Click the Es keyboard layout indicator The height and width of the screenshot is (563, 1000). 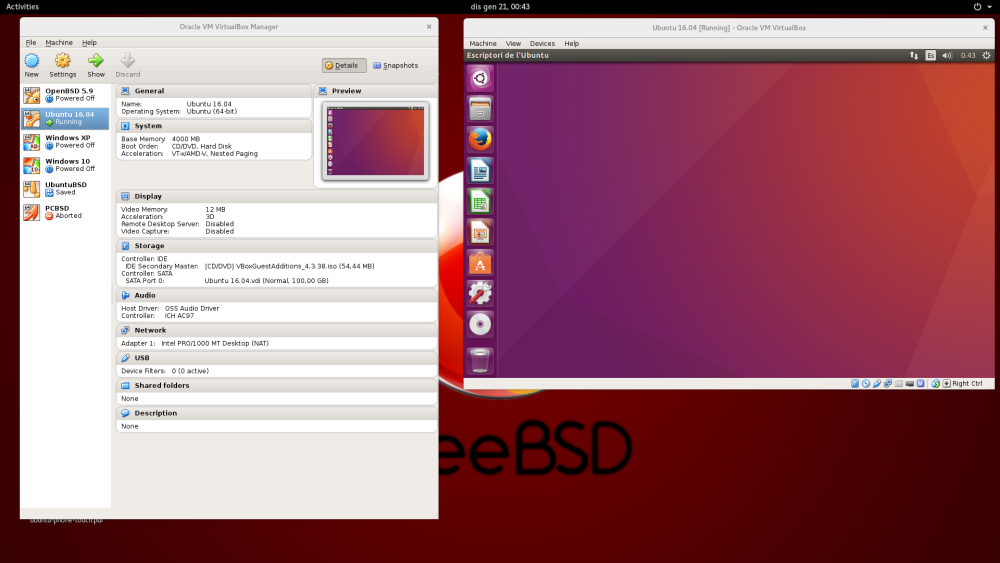[930, 55]
